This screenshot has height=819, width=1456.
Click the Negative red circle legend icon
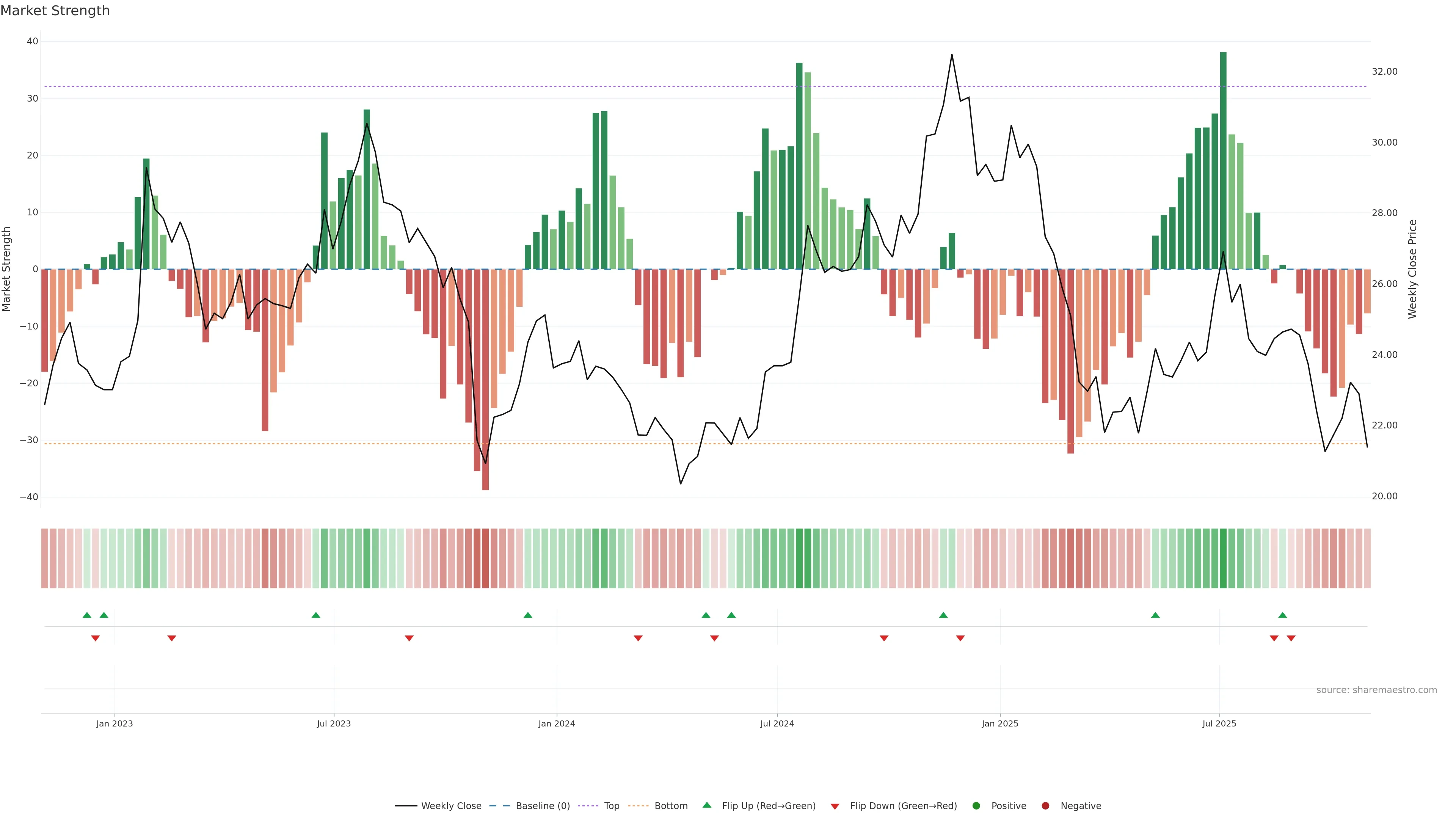(1045, 805)
